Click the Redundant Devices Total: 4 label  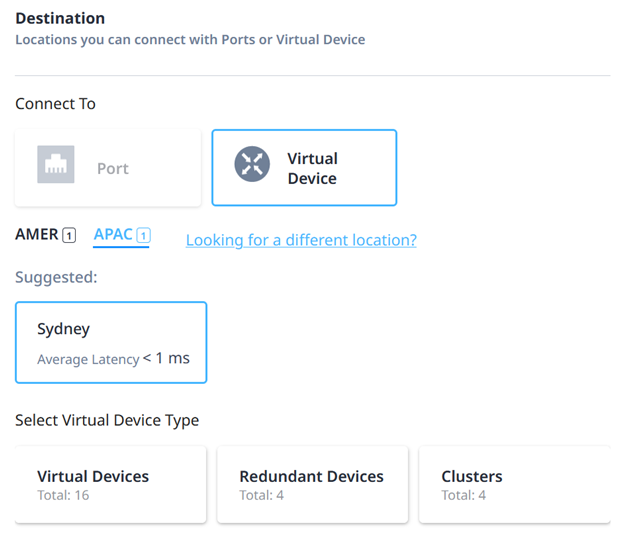(261, 495)
